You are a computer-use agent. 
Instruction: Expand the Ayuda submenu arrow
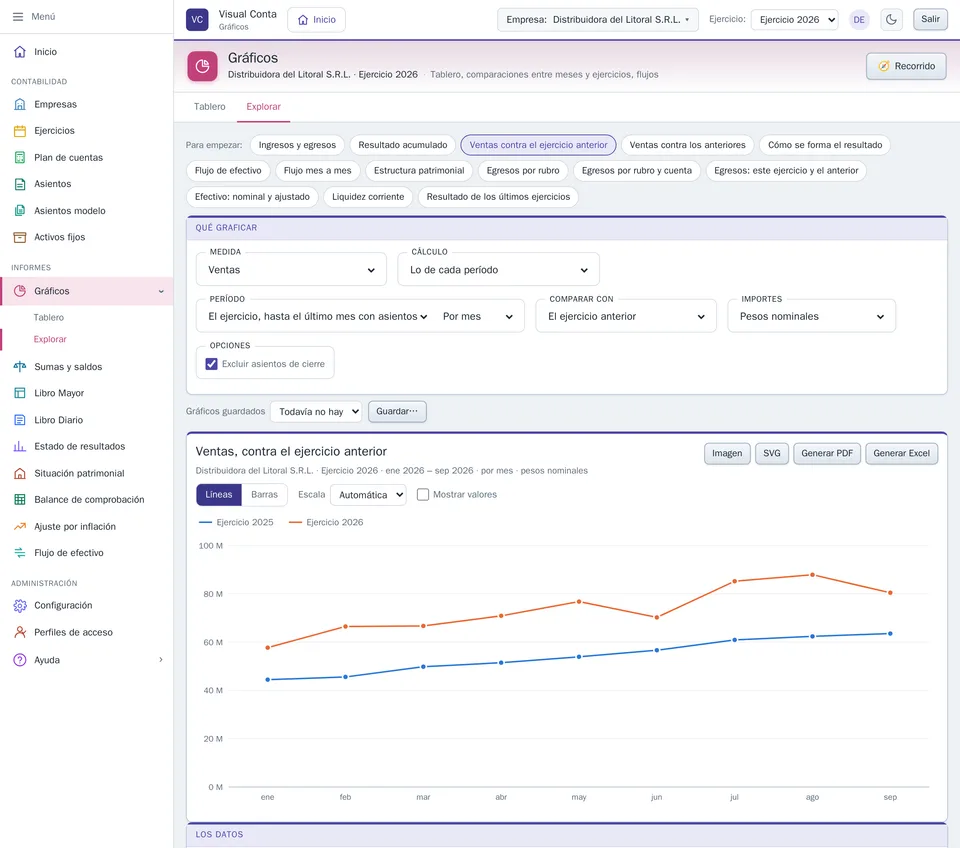tap(161, 660)
